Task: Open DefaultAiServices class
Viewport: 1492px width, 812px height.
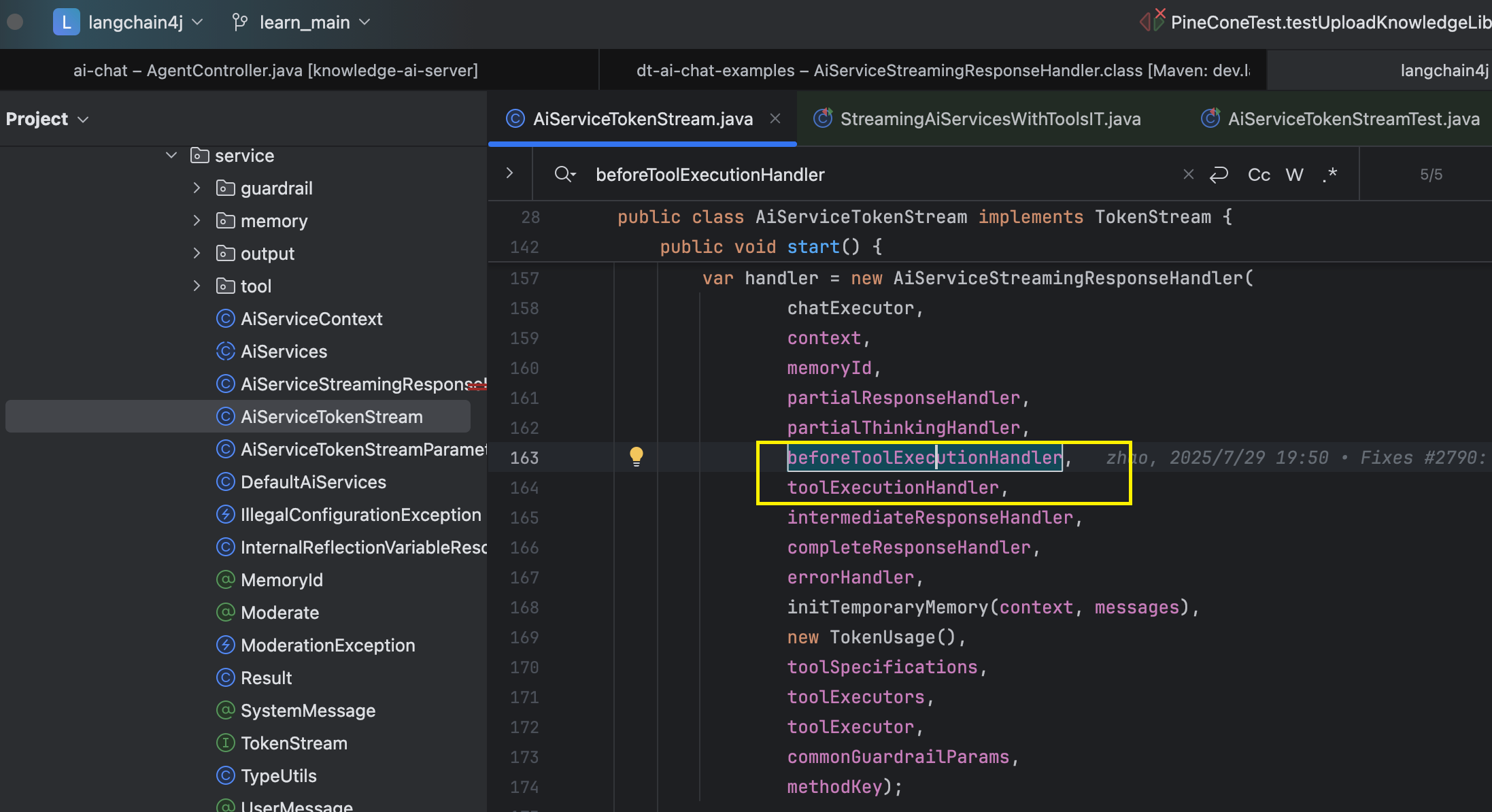Action: point(301,482)
